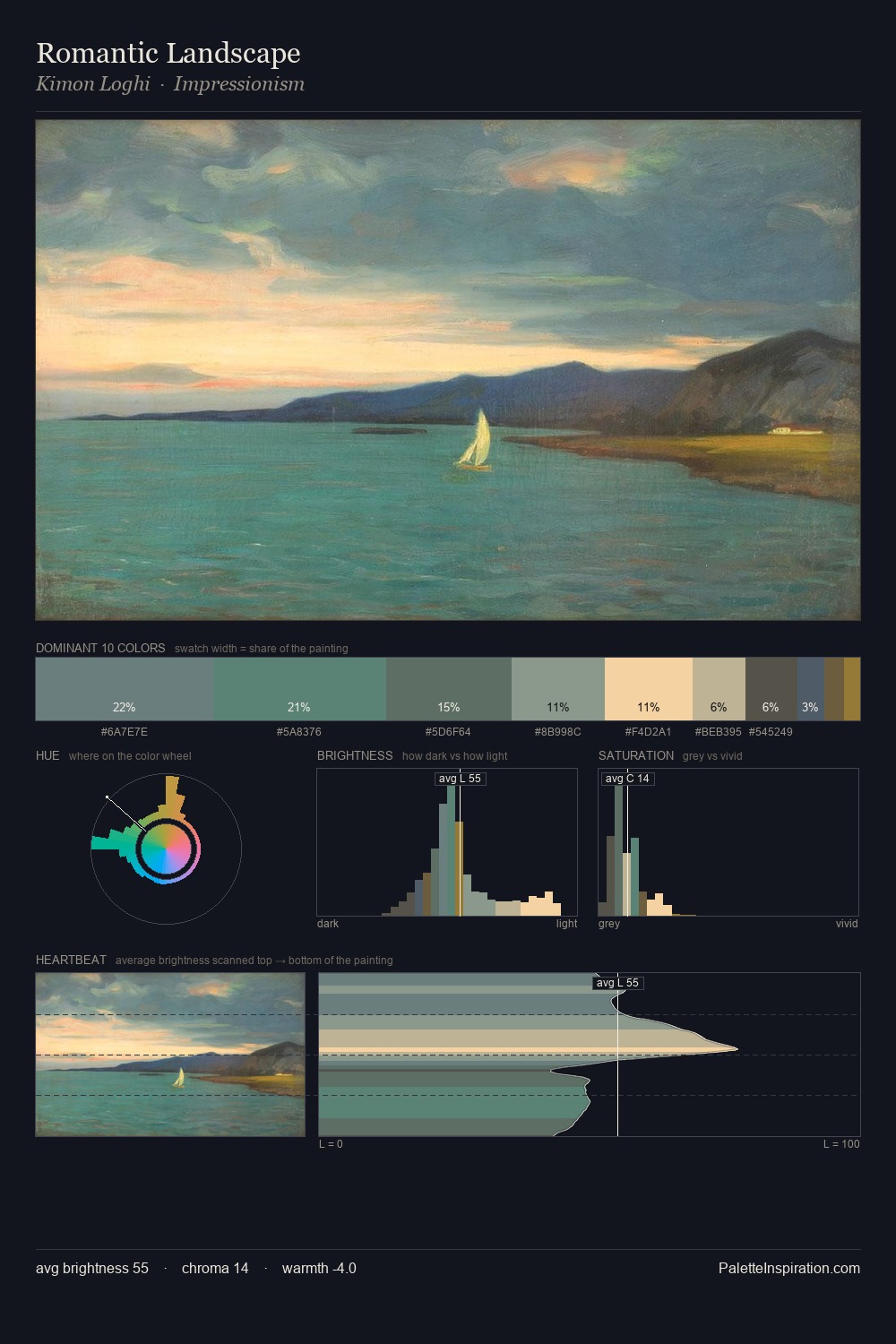896x1344 pixels.
Task: Choose the #BEB395 beige swatch at 6%
Action: [719, 689]
